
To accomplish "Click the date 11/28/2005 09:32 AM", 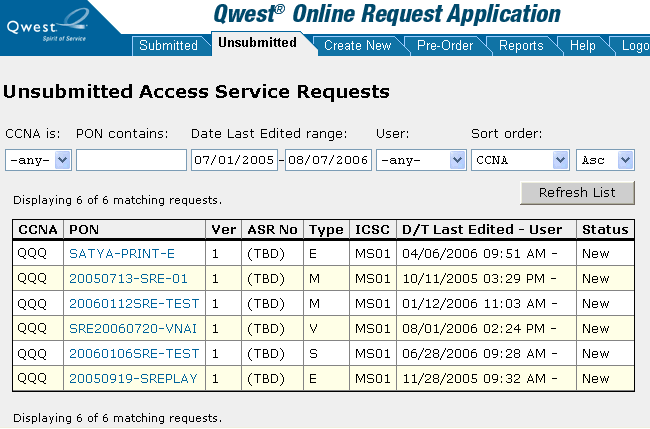I will (x=474, y=378).
